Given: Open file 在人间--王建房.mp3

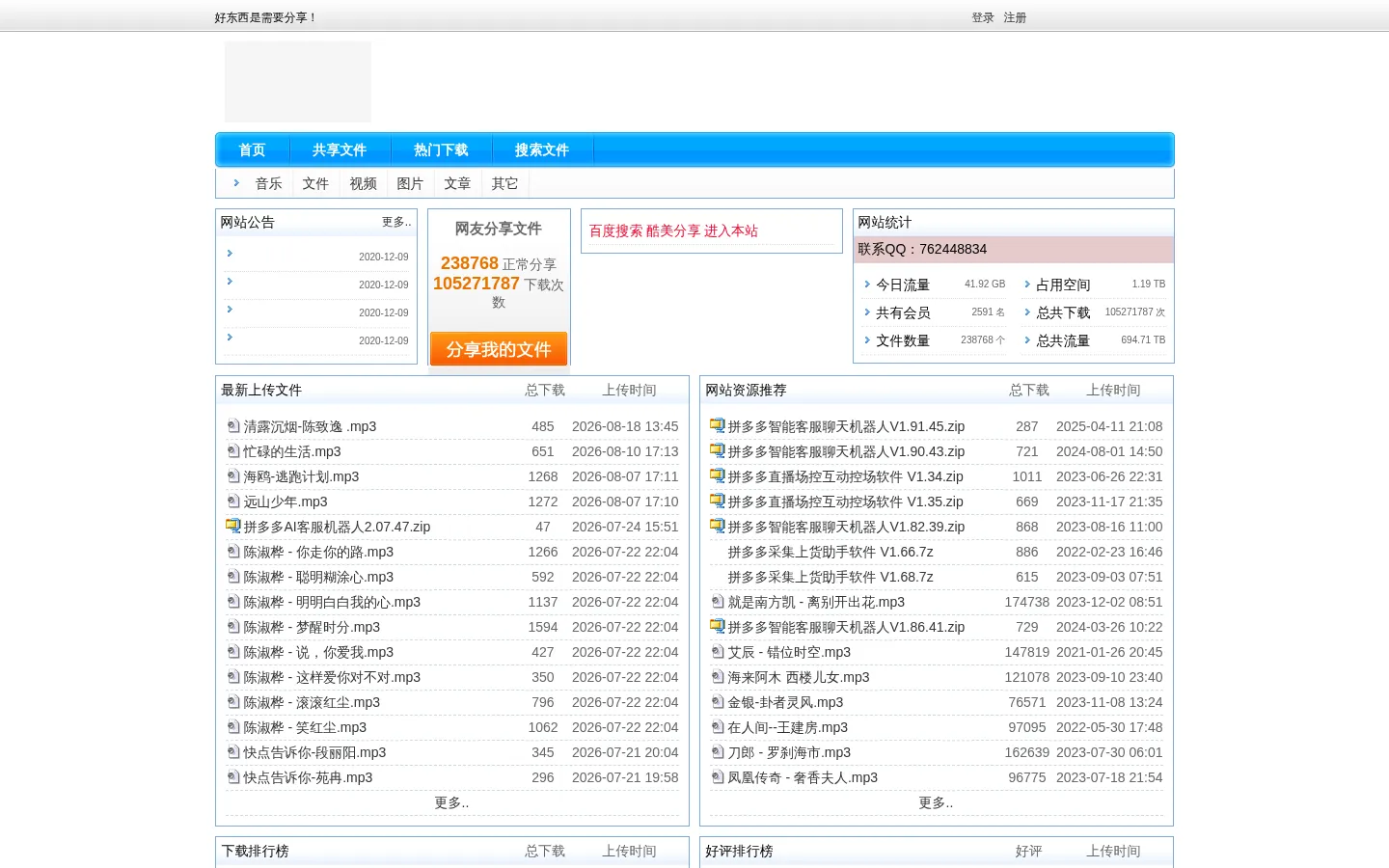Looking at the screenshot, I should 788,727.
